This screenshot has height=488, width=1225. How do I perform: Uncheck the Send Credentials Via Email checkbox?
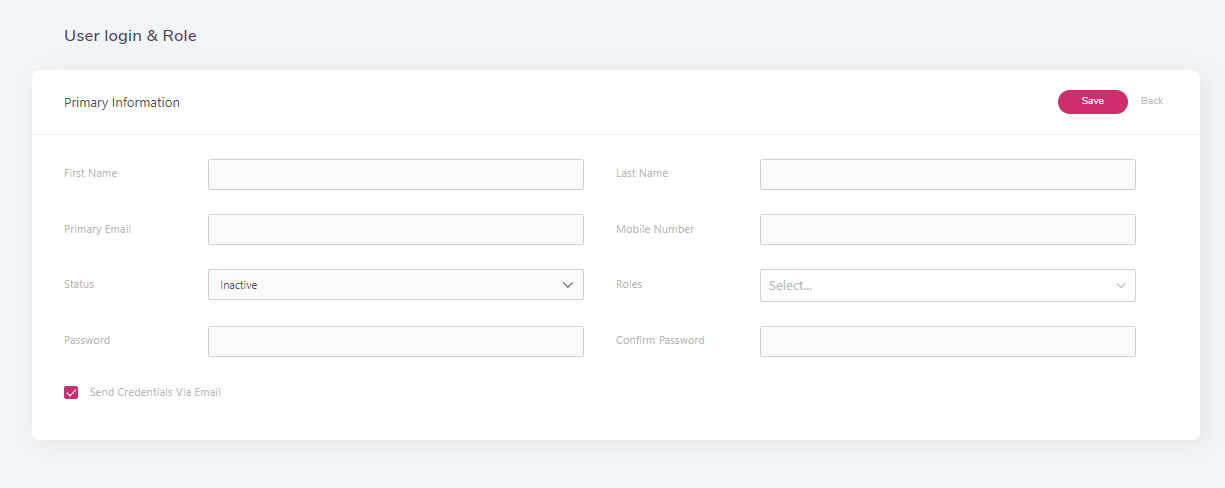(x=71, y=393)
